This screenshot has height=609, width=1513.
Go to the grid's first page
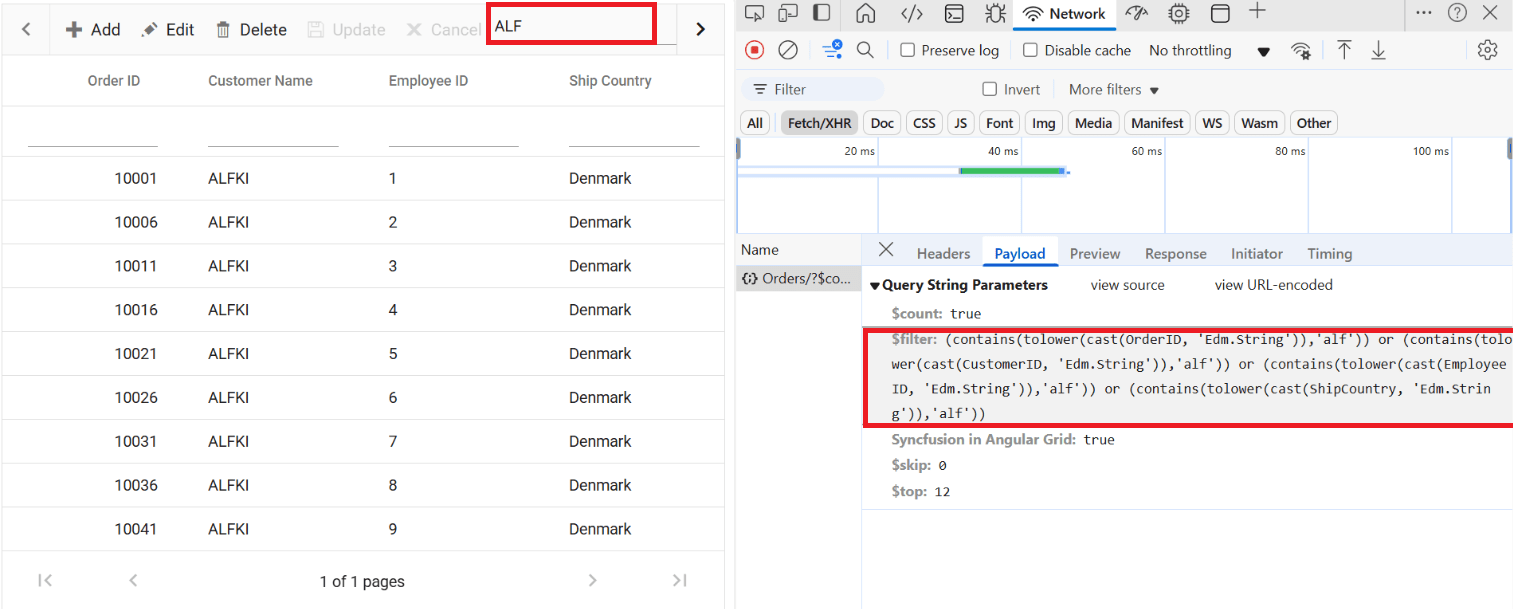tap(45, 580)
